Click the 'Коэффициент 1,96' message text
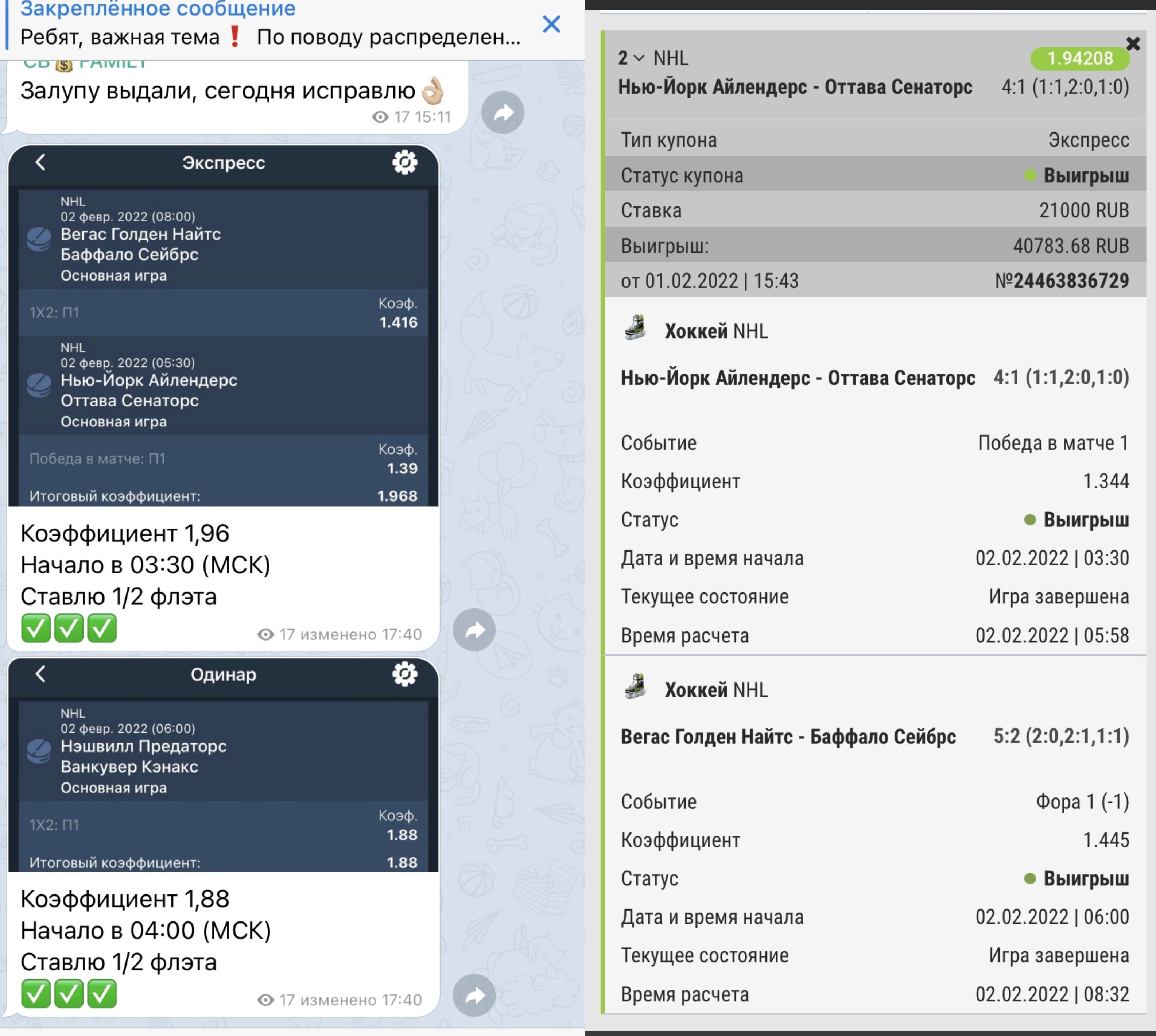This screenshot has height=1036, width=1156. pyautogui.click(x=125, y=534)
